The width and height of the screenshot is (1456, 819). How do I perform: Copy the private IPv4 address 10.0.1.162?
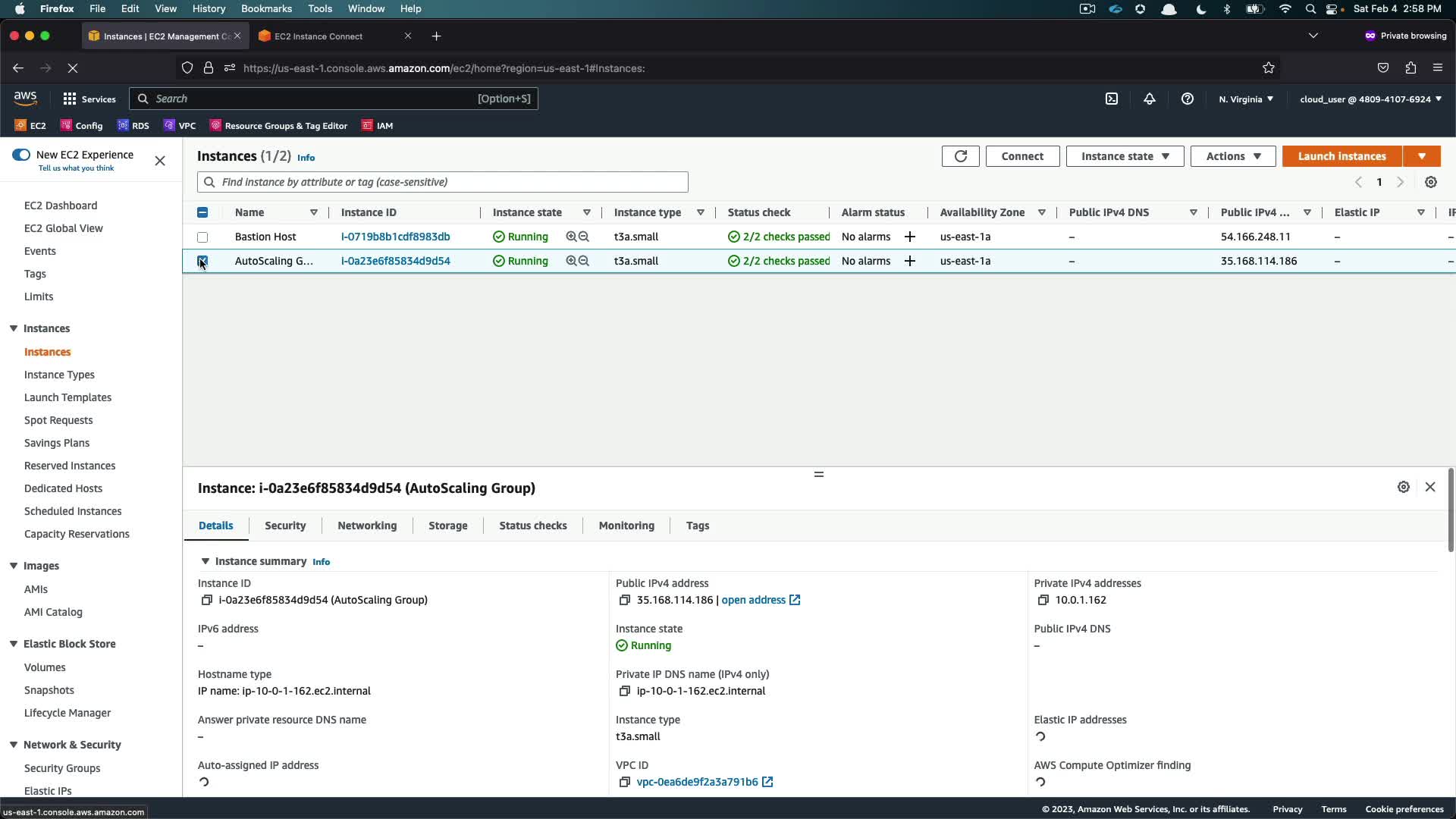pyautogui.click(x=1043, y=600)
